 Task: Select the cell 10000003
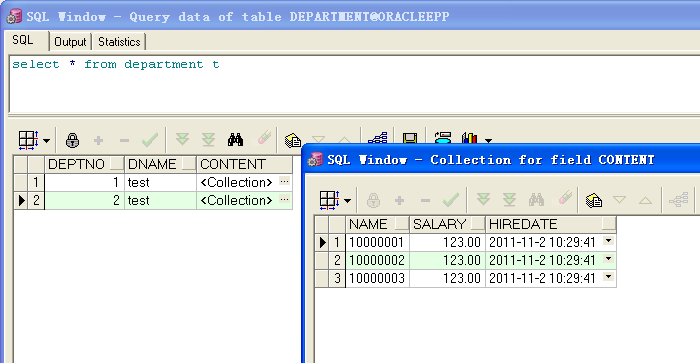click(x=377, y=278)
